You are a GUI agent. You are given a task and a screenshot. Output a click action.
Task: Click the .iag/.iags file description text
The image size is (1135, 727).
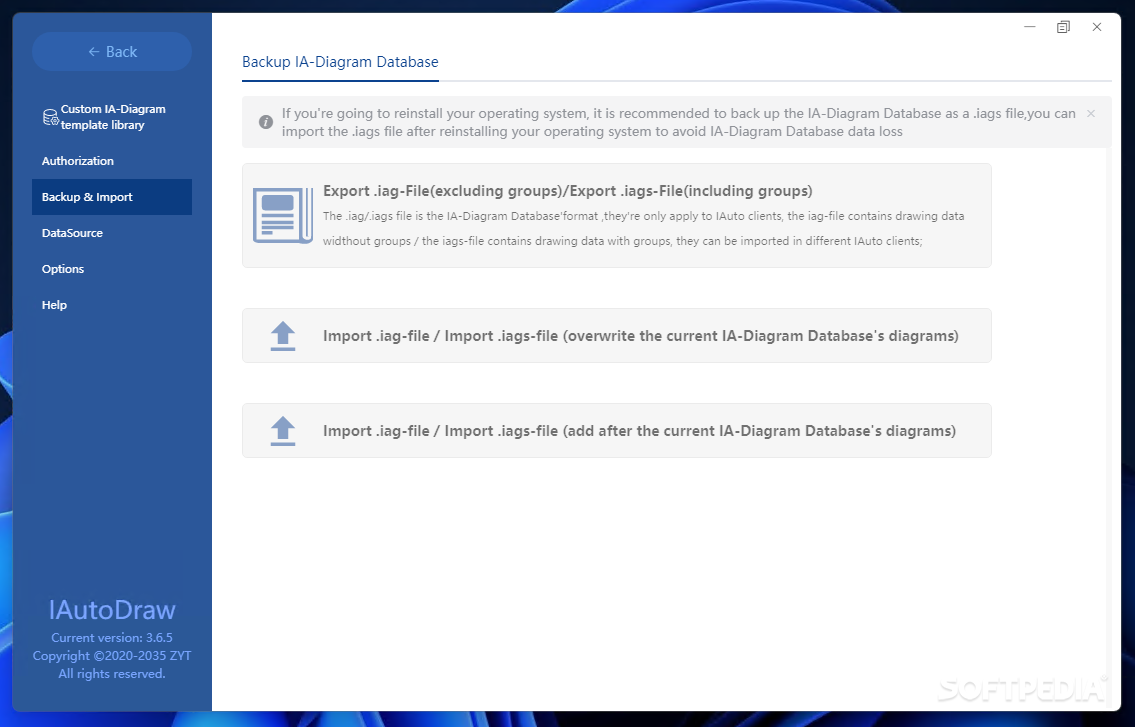click(x=644, y=228)
